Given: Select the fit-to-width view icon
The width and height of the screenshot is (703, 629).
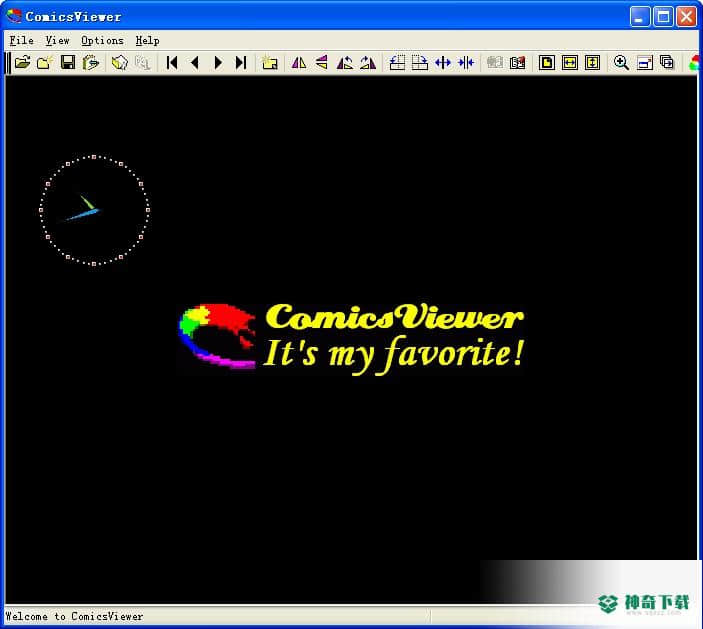Looking at the screenshot, I should (x=570, y=62).
